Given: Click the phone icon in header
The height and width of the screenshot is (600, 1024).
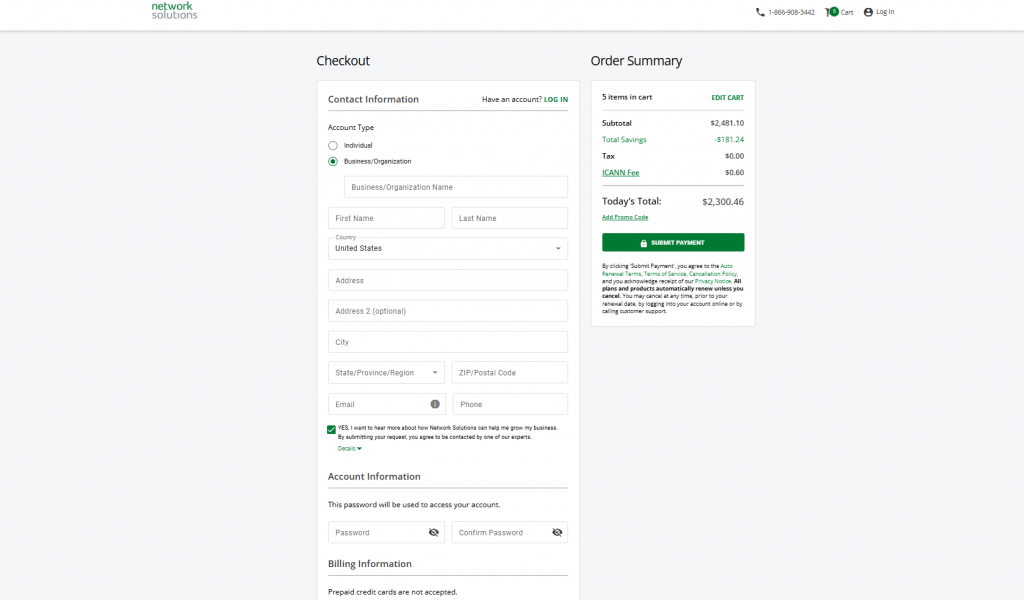Looking at the screenshot, I should (760, 12).
